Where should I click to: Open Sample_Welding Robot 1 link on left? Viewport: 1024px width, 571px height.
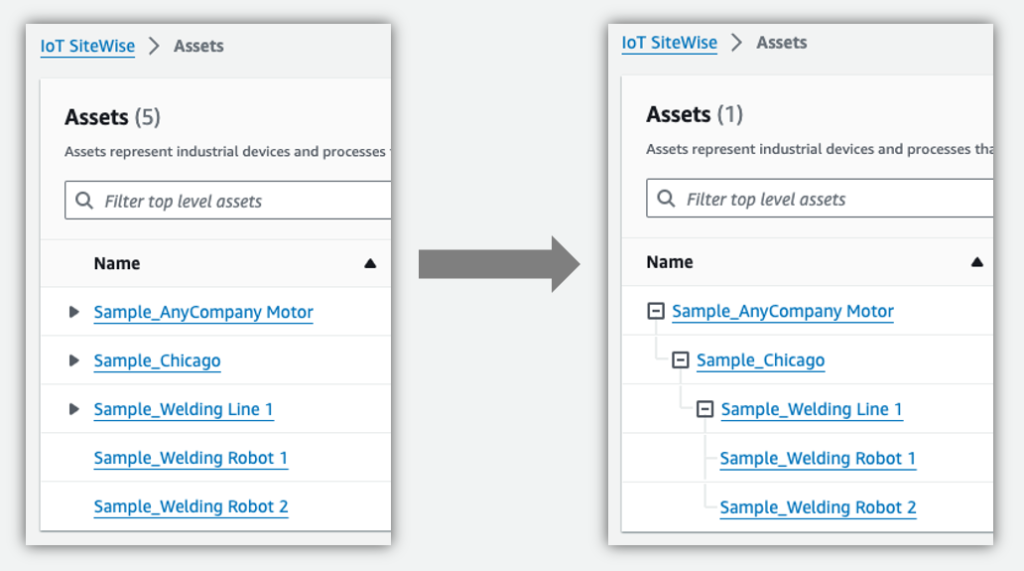point(191,458)
